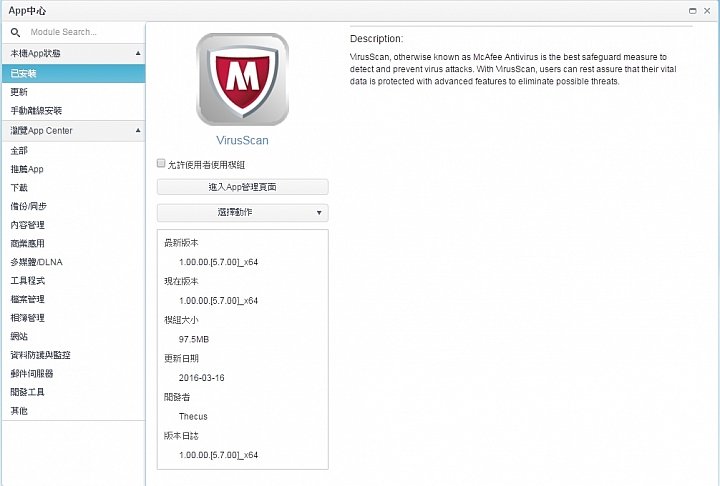Viewport: 720px width, 486px height.
Task: Focus the Module Search input field
Action: (85, 32)
